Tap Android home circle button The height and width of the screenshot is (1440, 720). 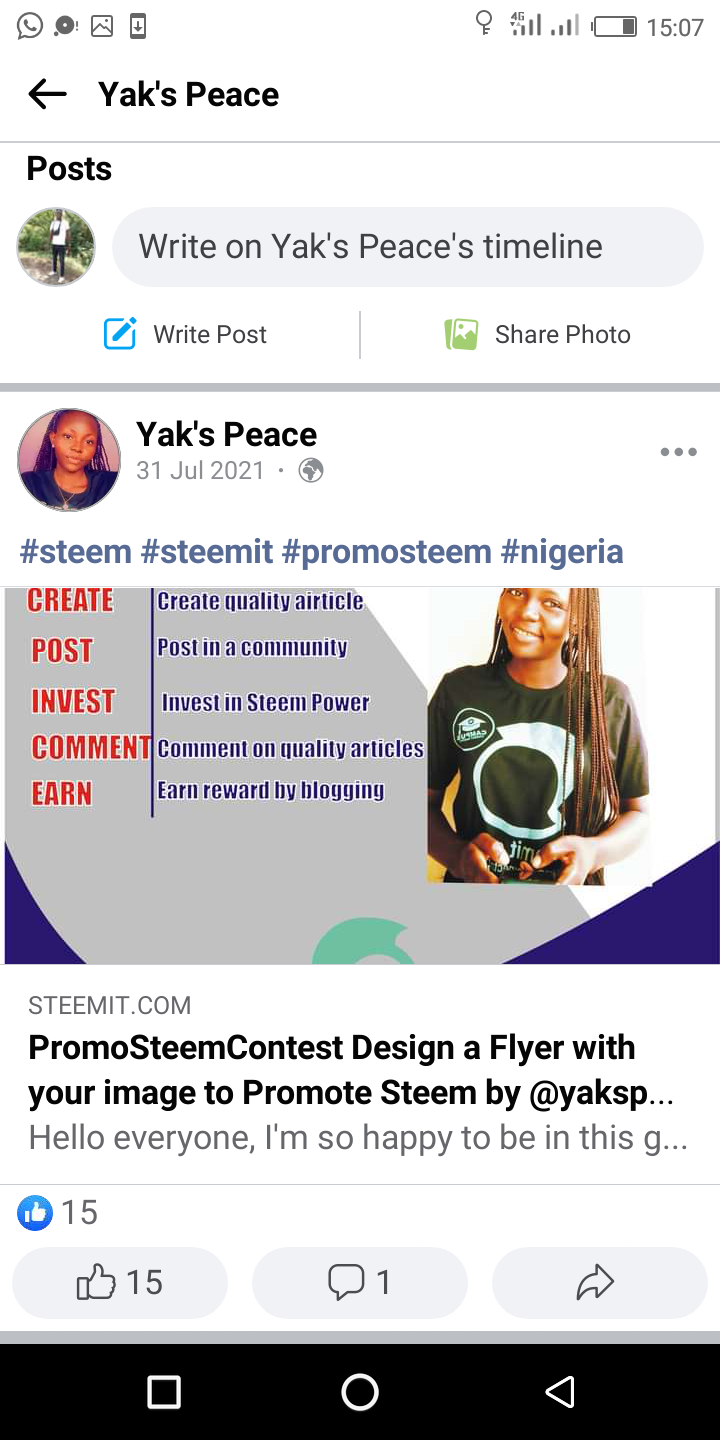point(360,1392)
